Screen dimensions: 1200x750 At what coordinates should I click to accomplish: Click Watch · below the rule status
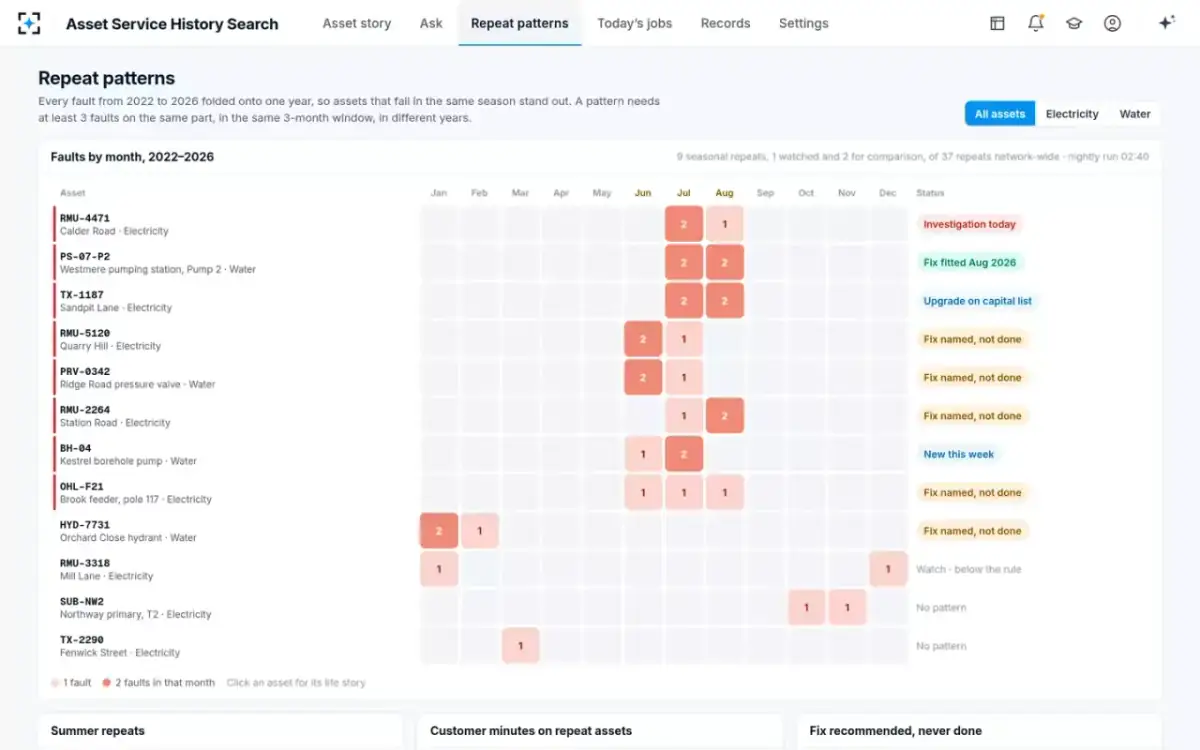(969, 569)
